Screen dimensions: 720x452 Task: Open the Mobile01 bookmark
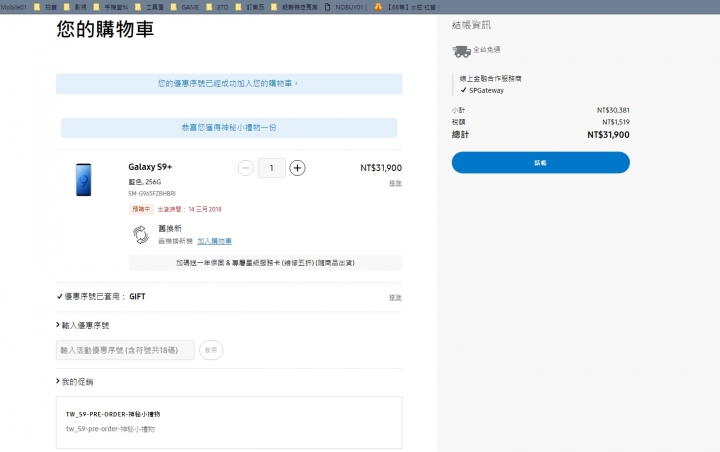(x=13, y=7)
